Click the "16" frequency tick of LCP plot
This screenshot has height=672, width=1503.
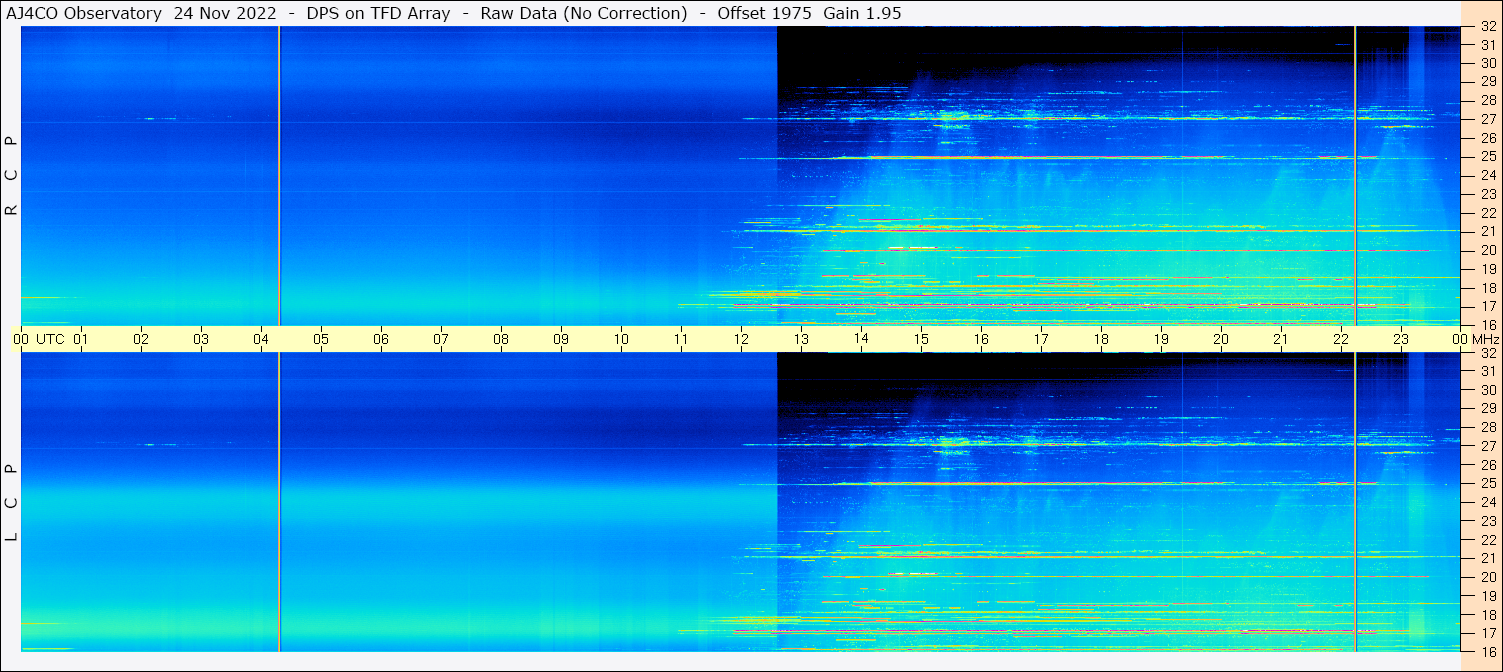click(x=1487, y=651)
